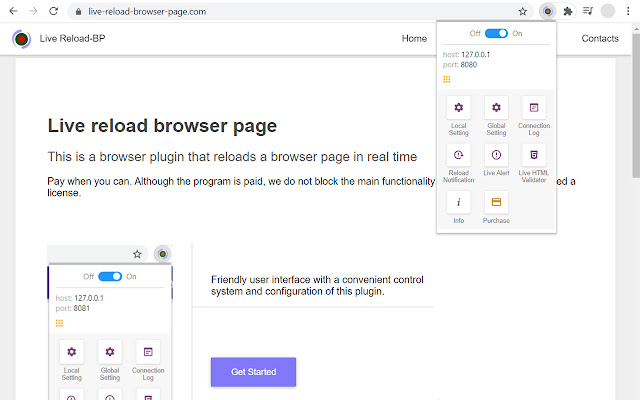Screen dimensions: 640x400
Task: Bookmark this page with the star icon
Action: pos(522,11)
